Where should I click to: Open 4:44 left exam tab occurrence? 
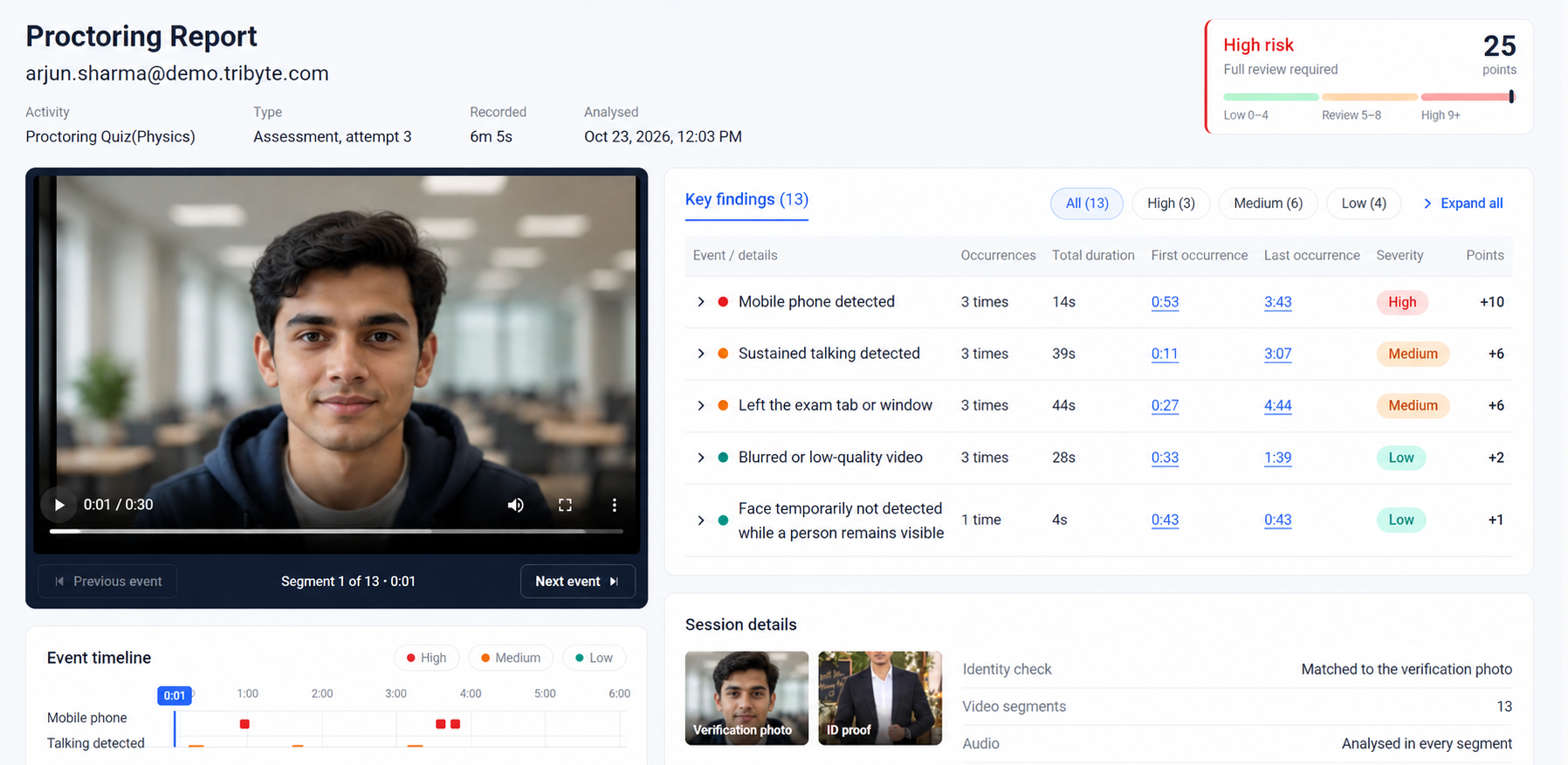1277,405
